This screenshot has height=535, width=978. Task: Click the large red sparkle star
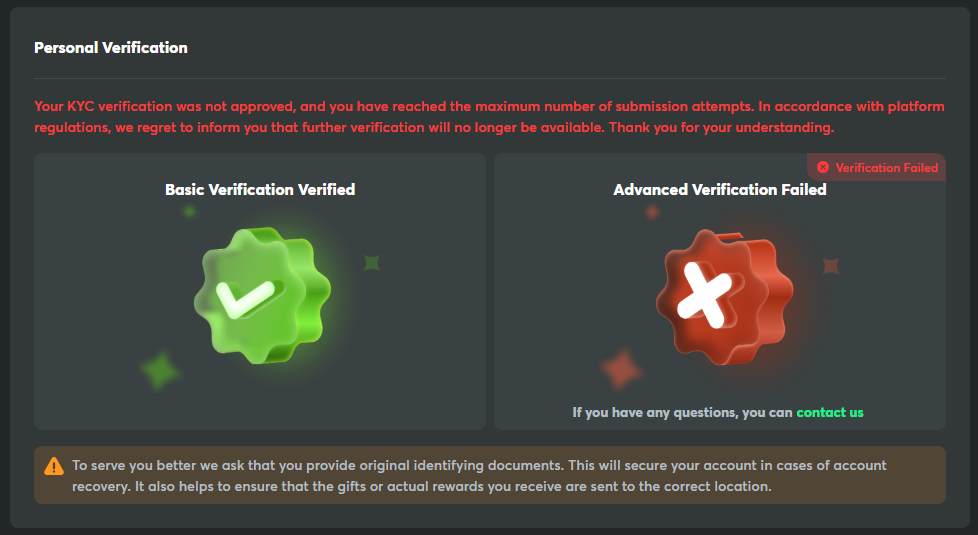point(621,370)
